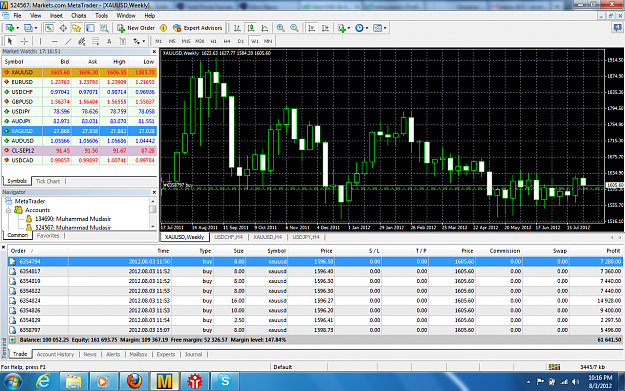Open the Tools menu
Screen dimensions: 625x391
click(x=101, y=16)
